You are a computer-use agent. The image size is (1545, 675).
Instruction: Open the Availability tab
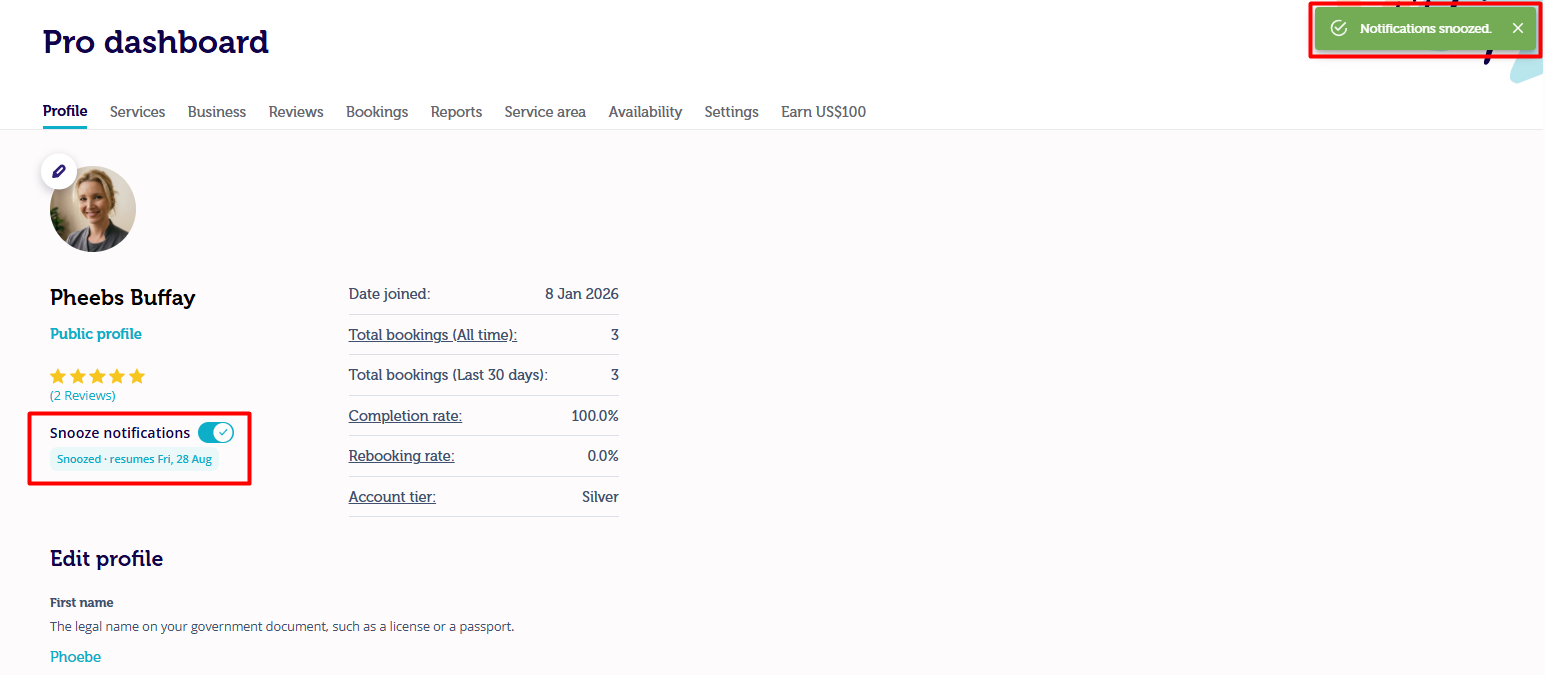click(645, 112)
